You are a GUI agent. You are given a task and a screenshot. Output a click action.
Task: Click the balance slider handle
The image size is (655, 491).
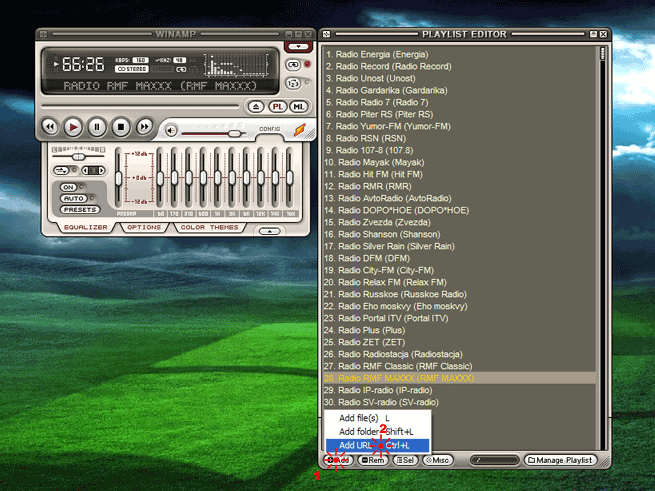point(78,157)
